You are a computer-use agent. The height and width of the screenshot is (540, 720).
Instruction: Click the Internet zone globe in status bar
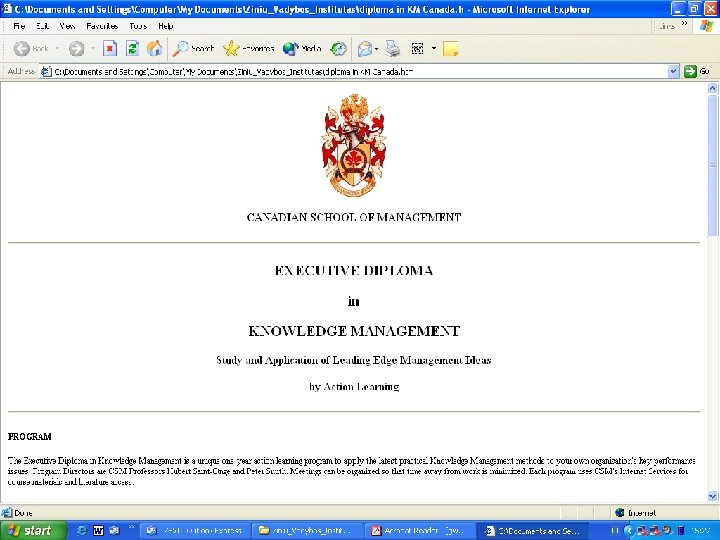[619, 512]
